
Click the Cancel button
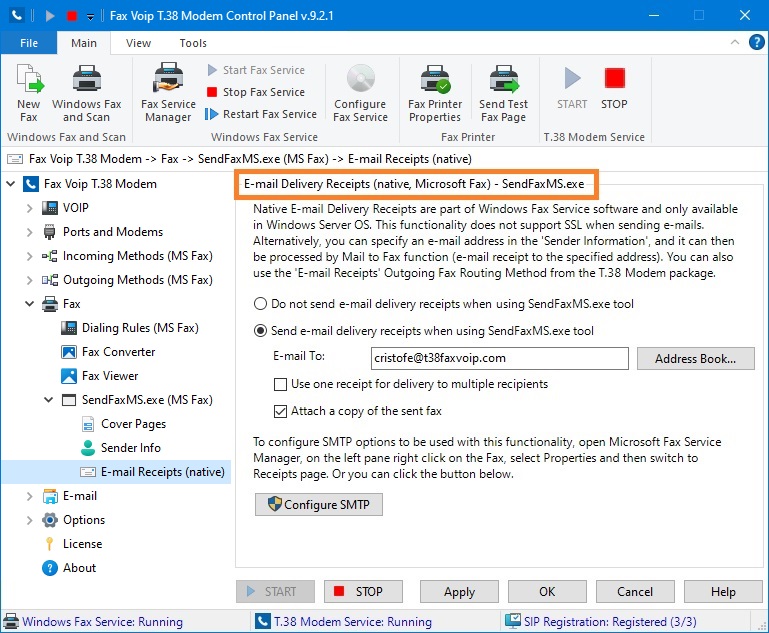tap(635, 592)
